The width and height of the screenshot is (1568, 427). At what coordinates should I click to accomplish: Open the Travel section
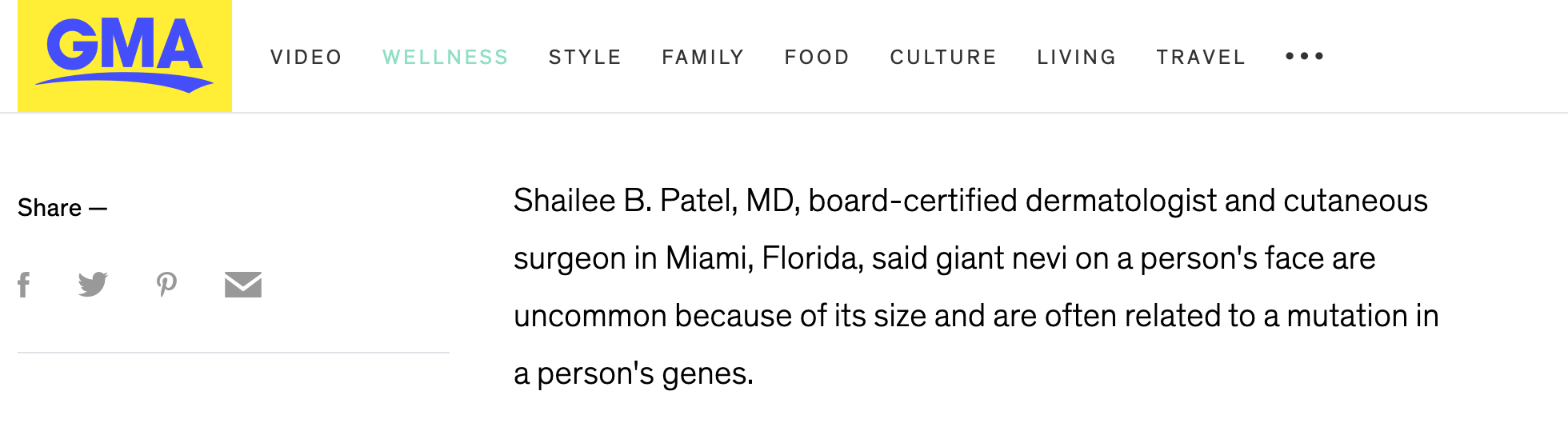click(x=1201, y=58)
